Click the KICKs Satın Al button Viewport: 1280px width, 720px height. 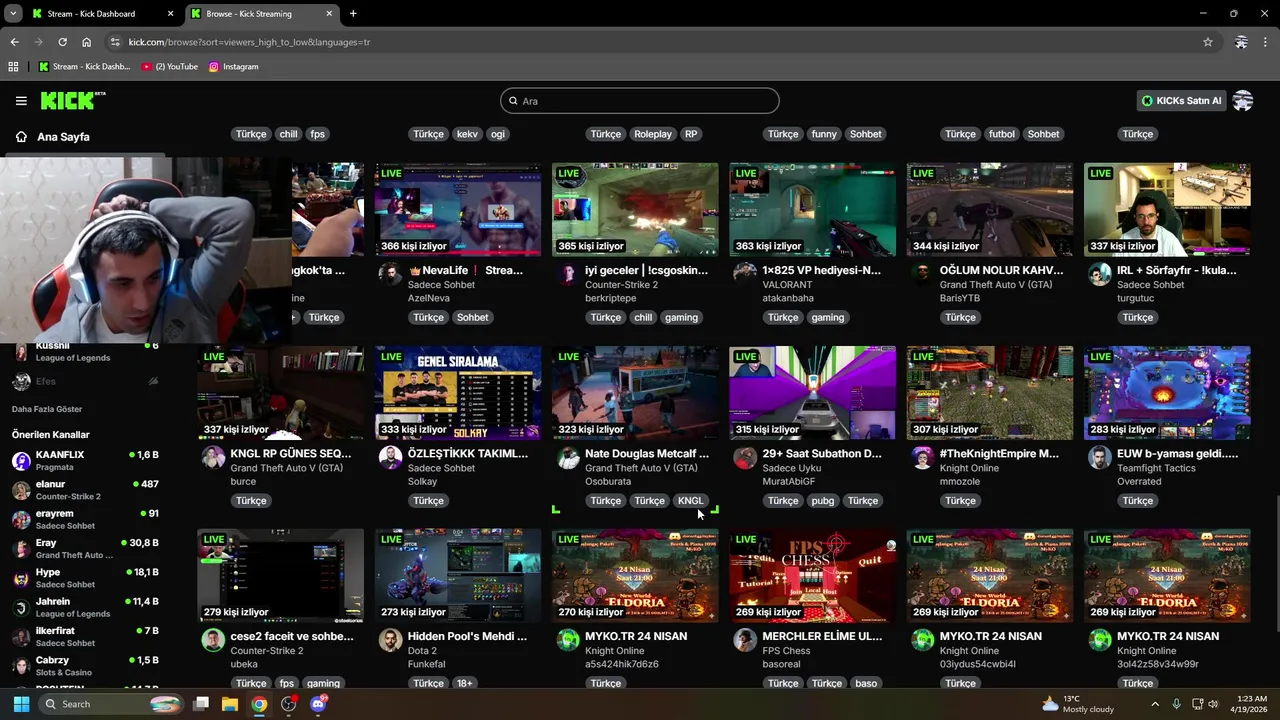(1182, 101)
